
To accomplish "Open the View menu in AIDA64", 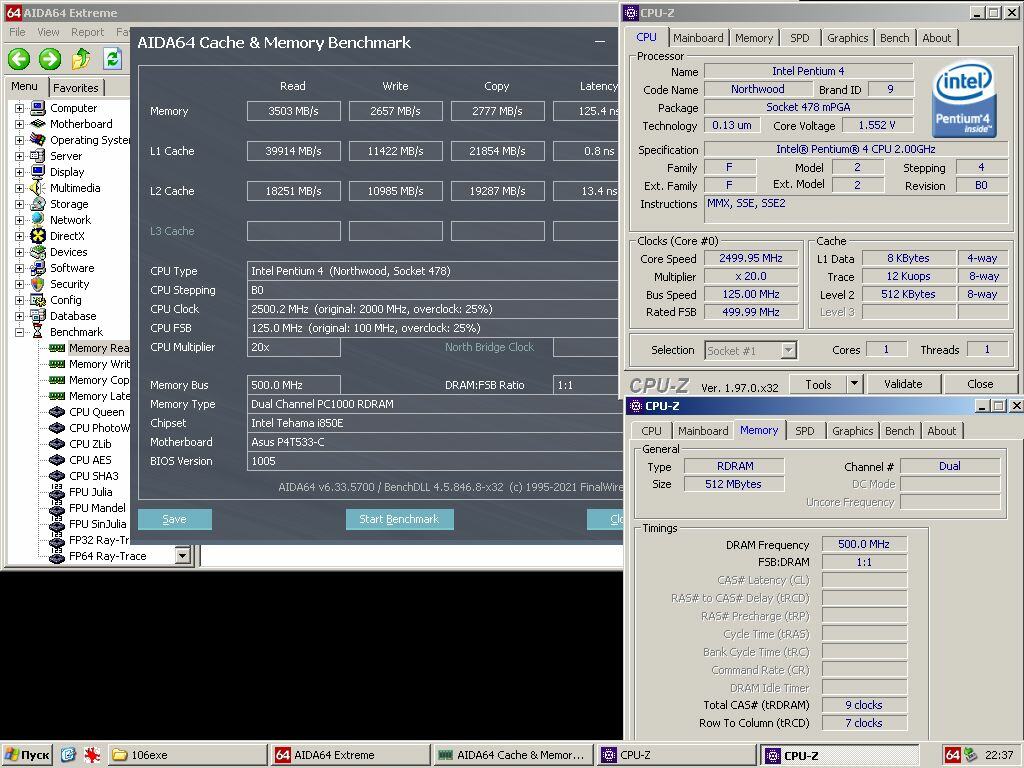I will [48, 31].
